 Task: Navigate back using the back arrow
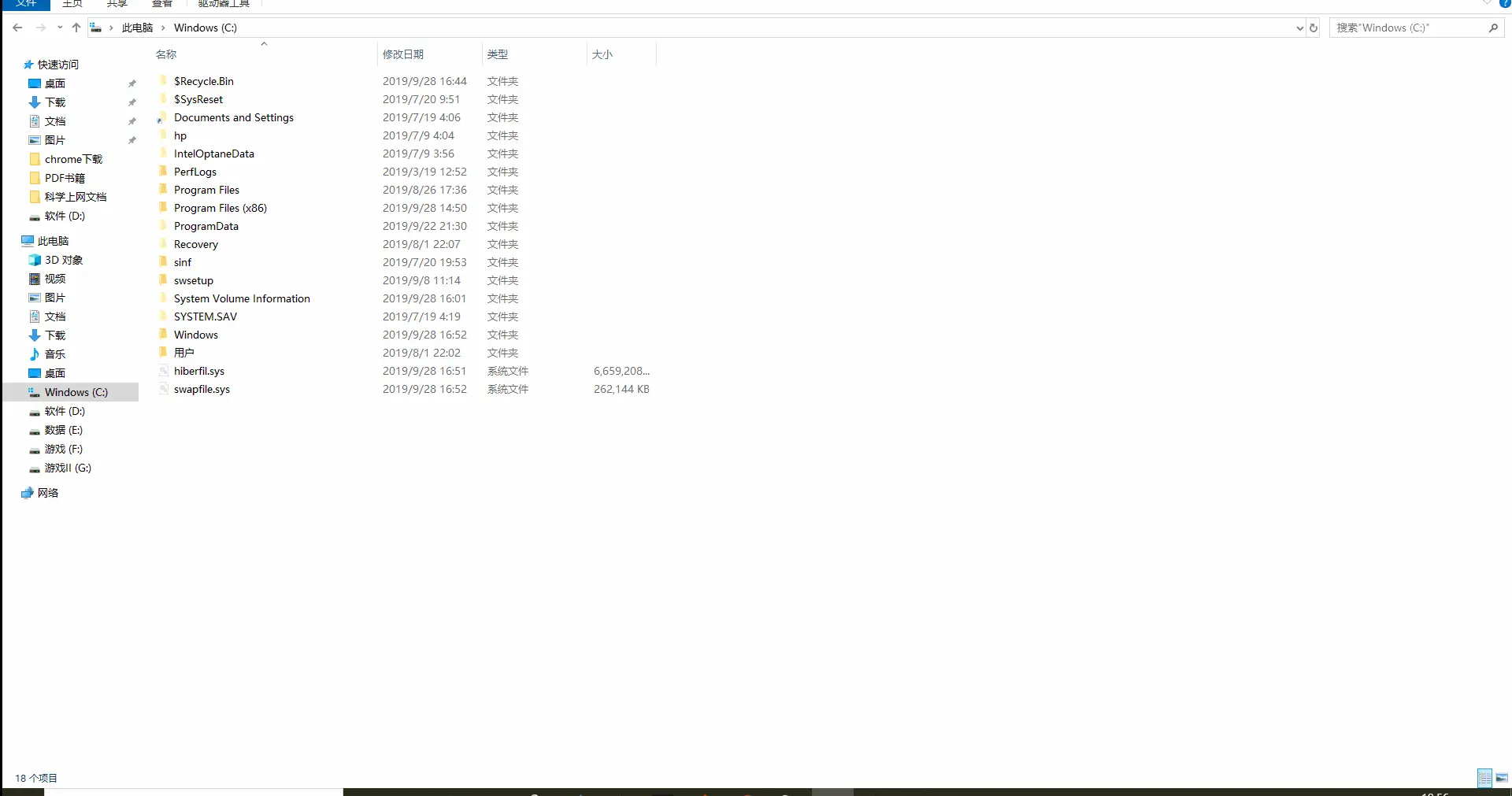(17, 28)
